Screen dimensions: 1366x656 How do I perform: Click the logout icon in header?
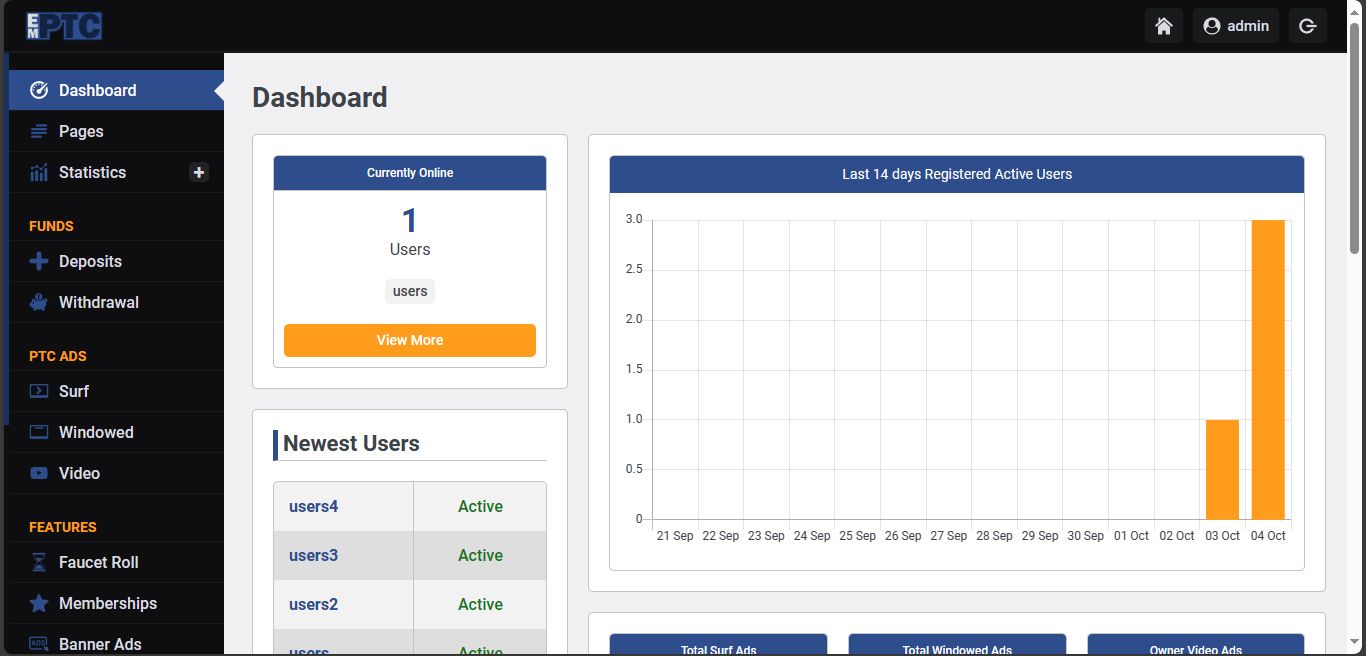coord(1308,26)
